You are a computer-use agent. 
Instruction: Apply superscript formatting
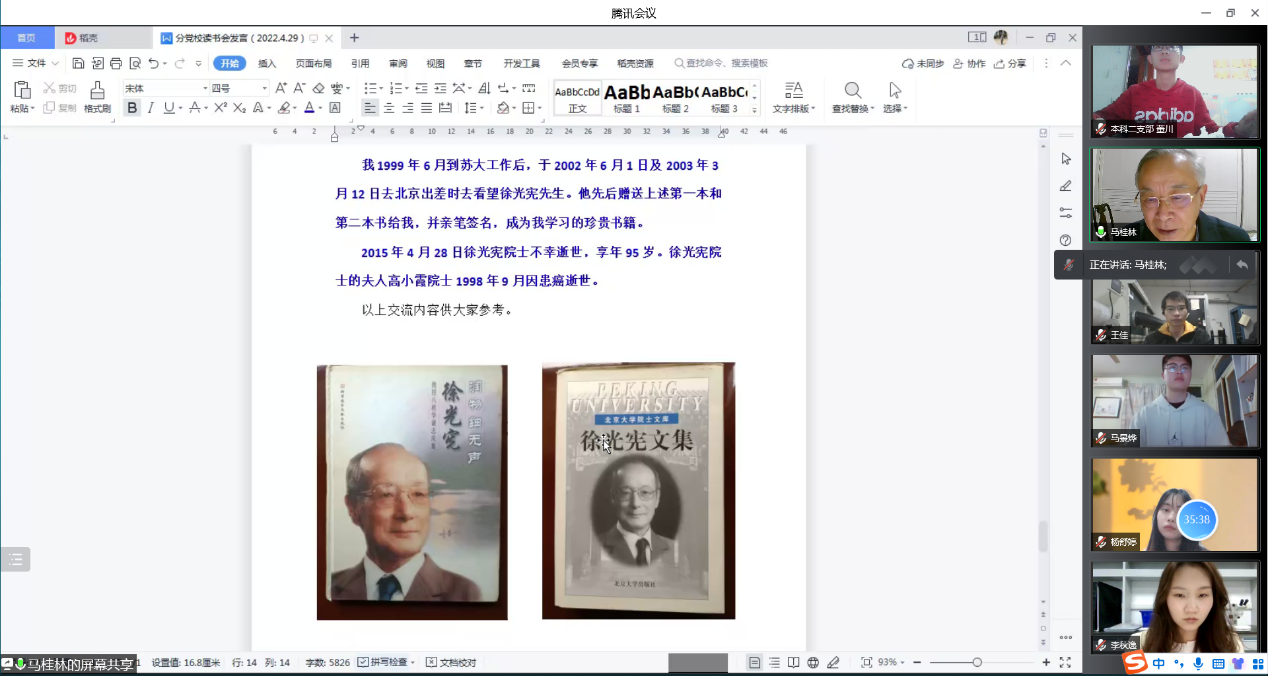(x=221, y=108)
